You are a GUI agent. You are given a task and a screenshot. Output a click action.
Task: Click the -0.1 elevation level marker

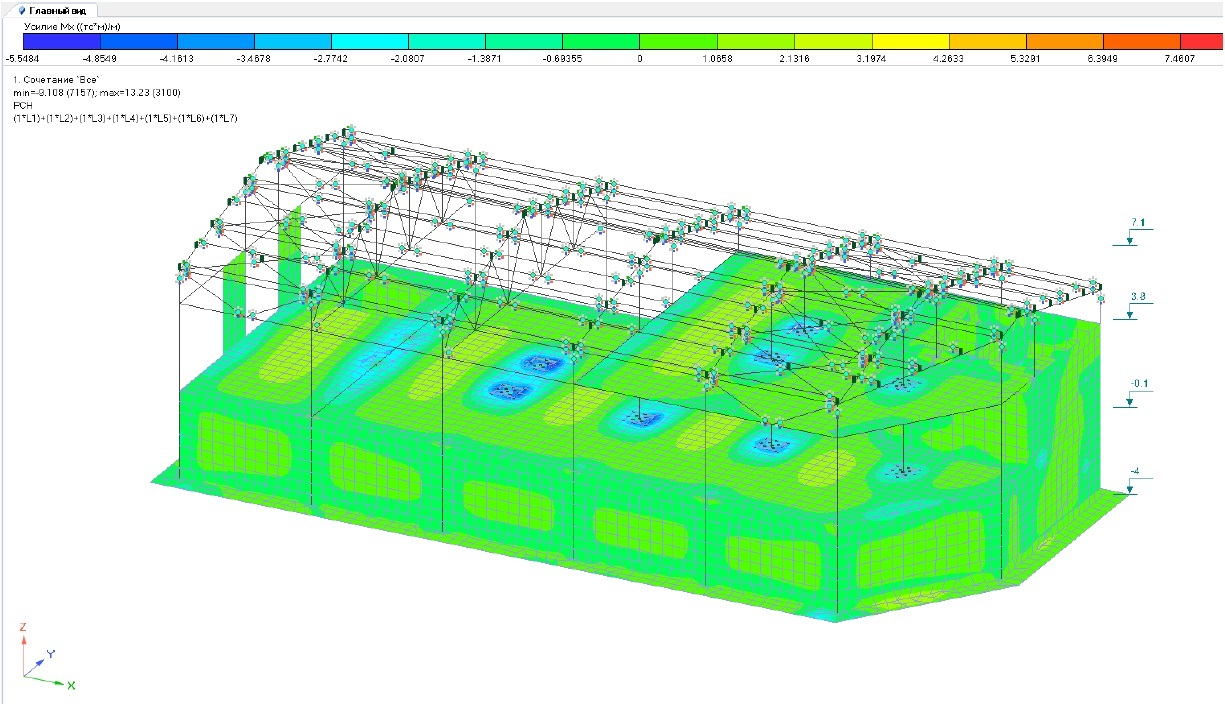pos(1137,383)
